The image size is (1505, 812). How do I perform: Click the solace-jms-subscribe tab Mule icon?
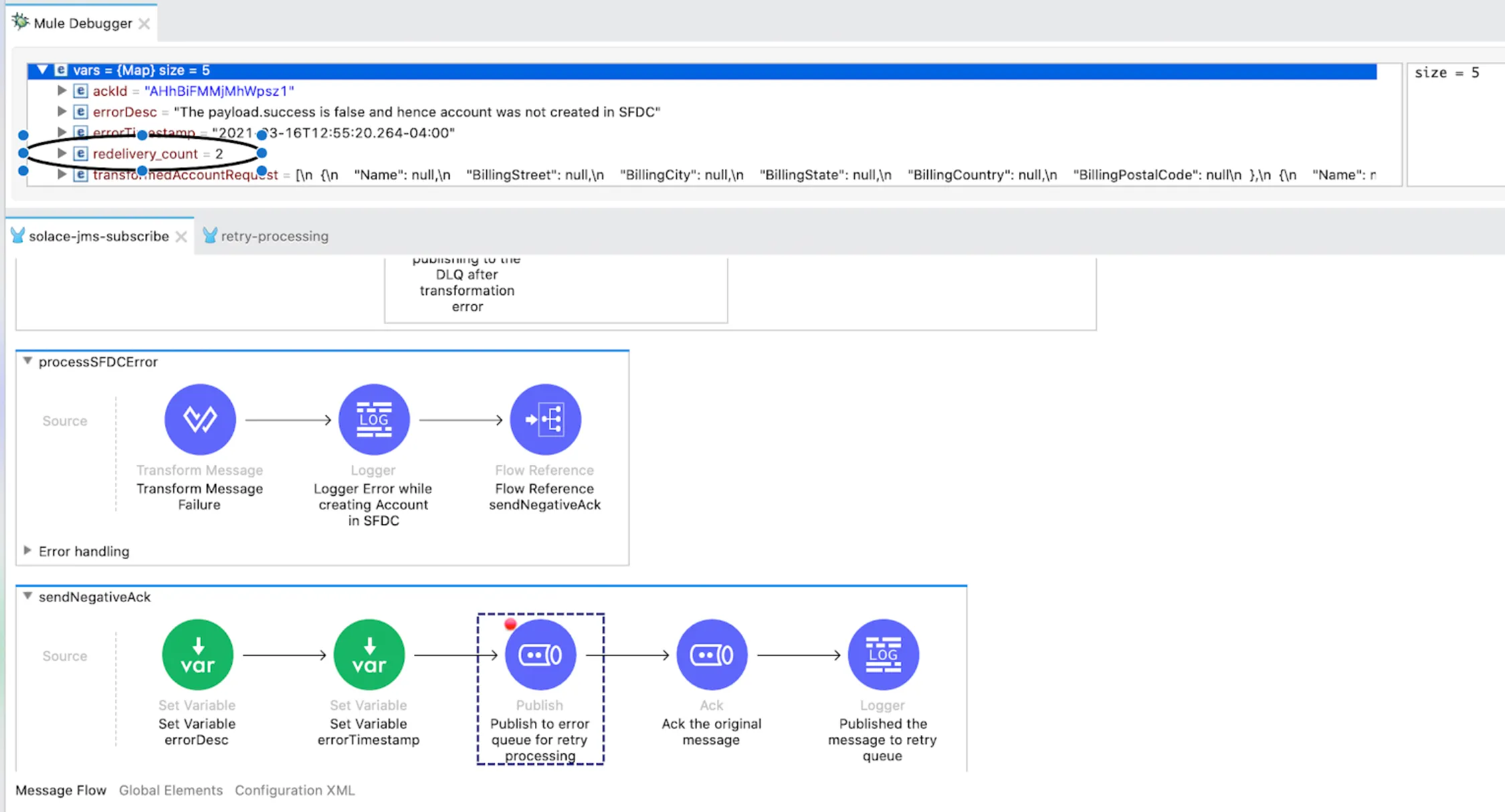tap(18, 235)
